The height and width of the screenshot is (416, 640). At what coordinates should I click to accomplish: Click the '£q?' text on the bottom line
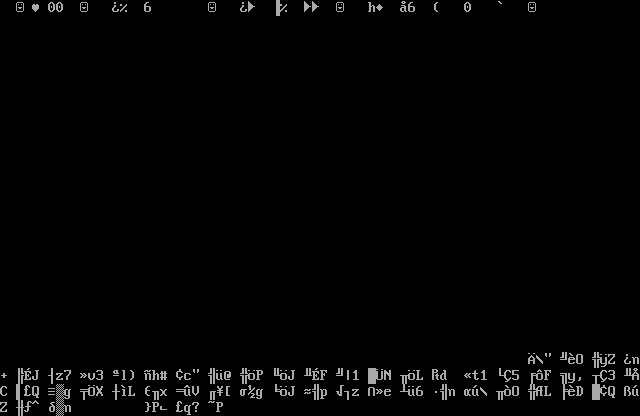tap(187, 408)
